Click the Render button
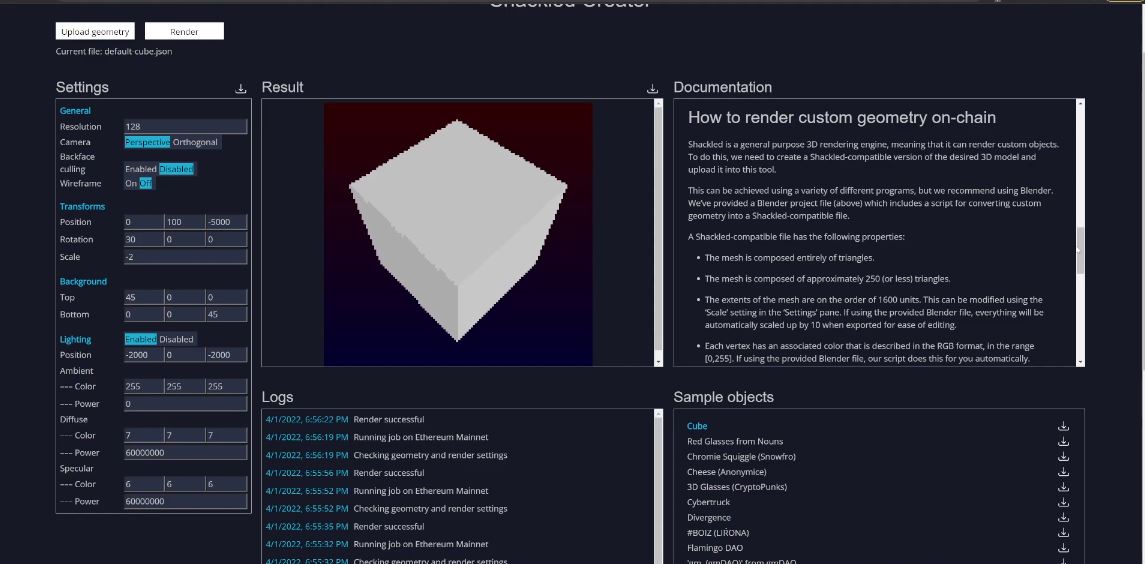The height and width of the screenshot is (564, 1145). 184,31
